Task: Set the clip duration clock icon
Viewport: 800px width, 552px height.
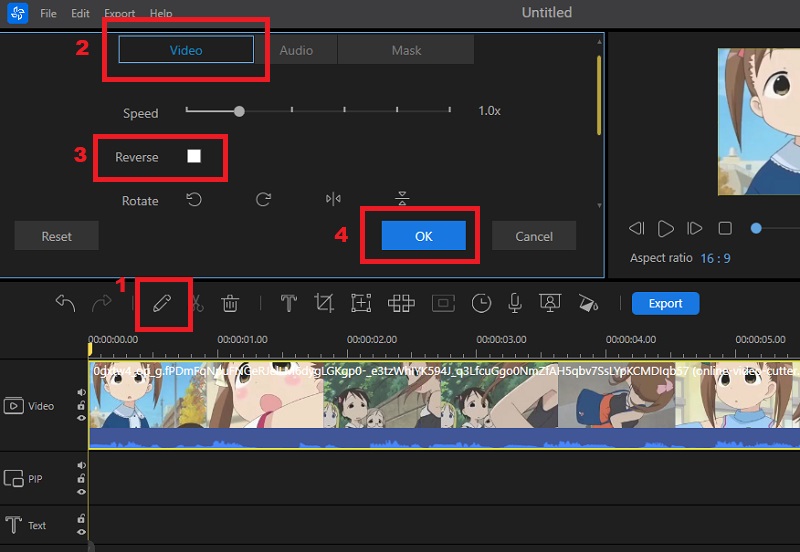Action: (481, 303)
